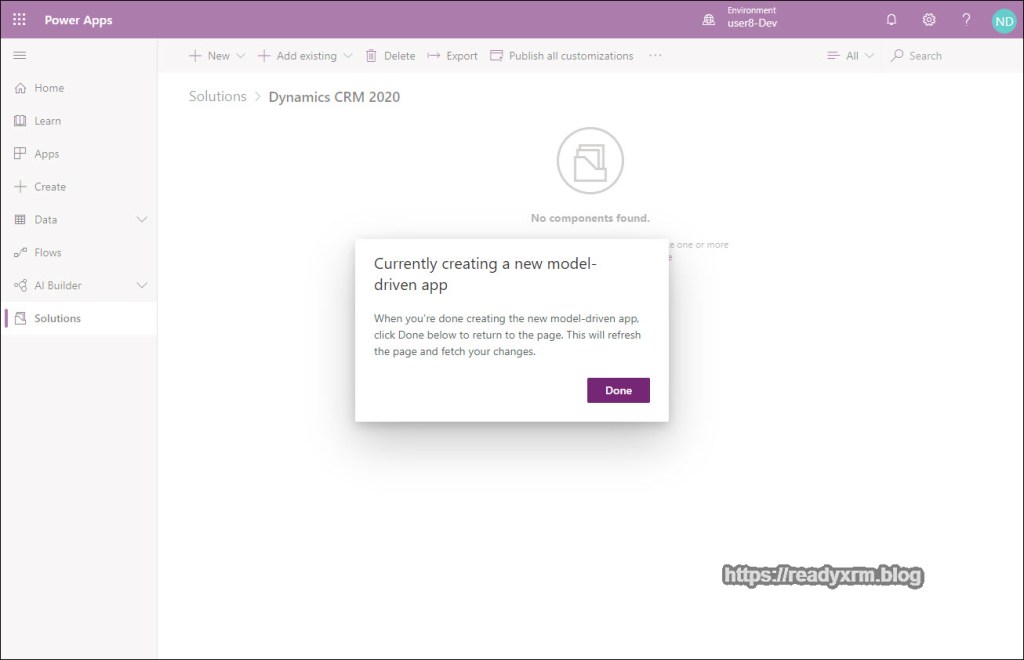Click the environment picker icon

coord(709,20)
